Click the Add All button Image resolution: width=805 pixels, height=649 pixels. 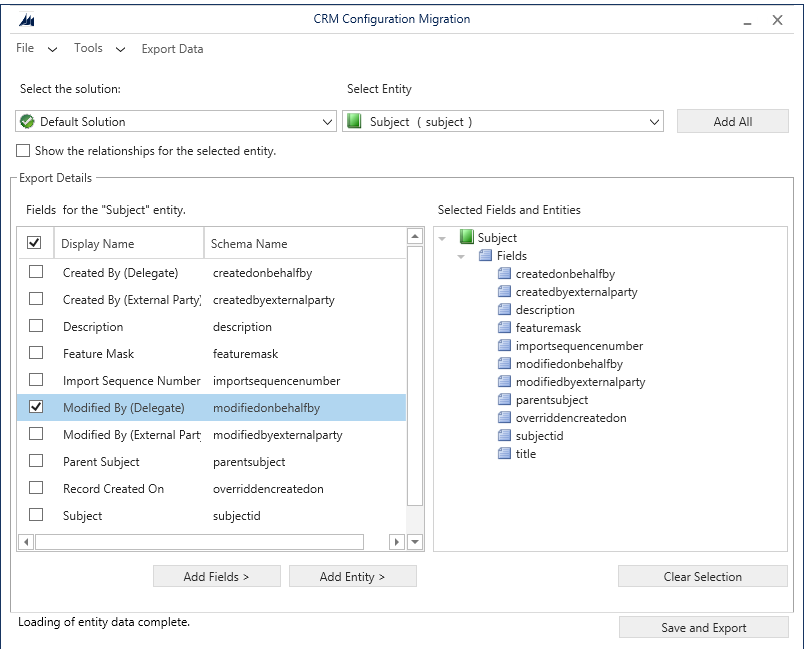pyautogui.click(x=733, y=121)
